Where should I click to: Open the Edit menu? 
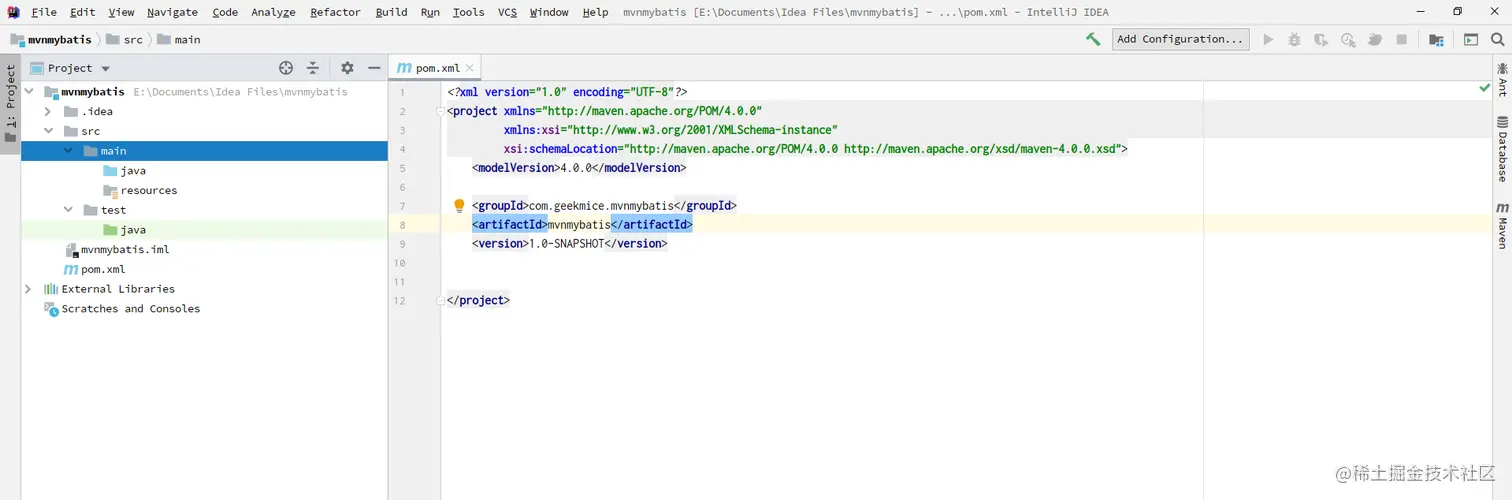(x=83, y=12)
